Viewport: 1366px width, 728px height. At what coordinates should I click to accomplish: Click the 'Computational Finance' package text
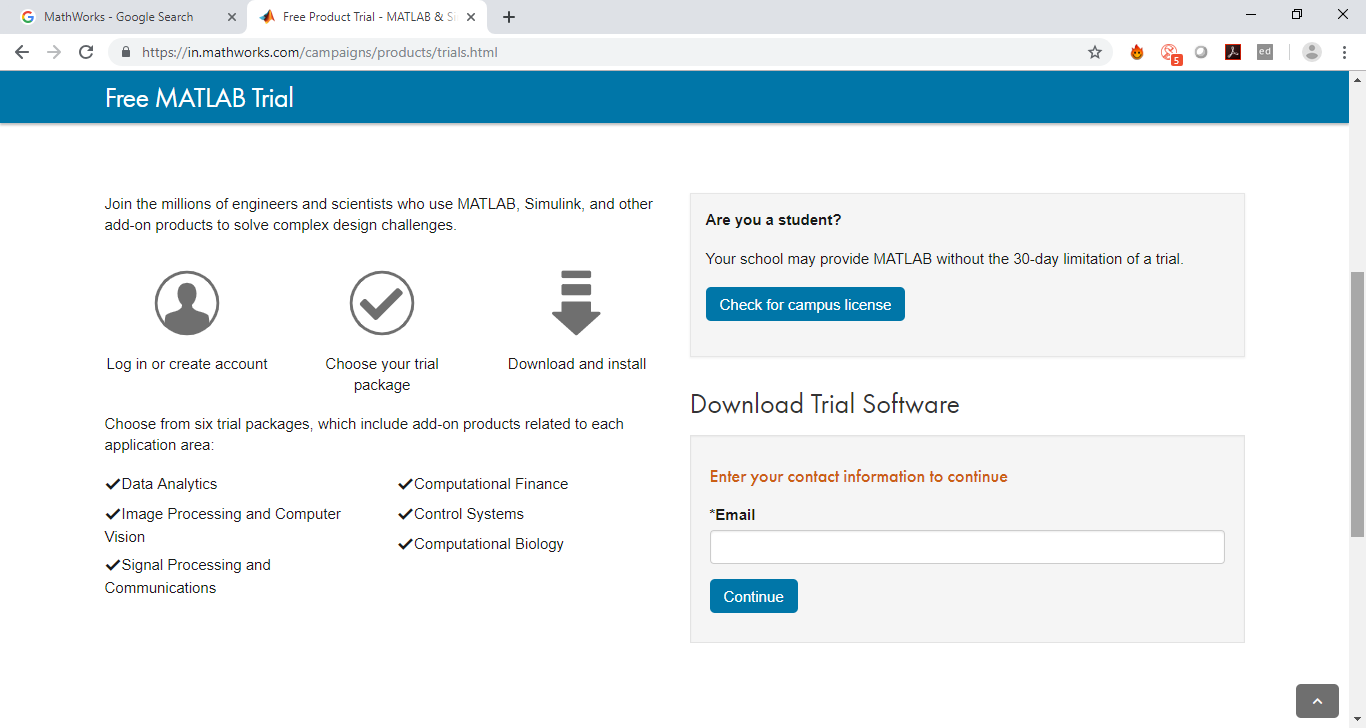(x=491, y=484)
